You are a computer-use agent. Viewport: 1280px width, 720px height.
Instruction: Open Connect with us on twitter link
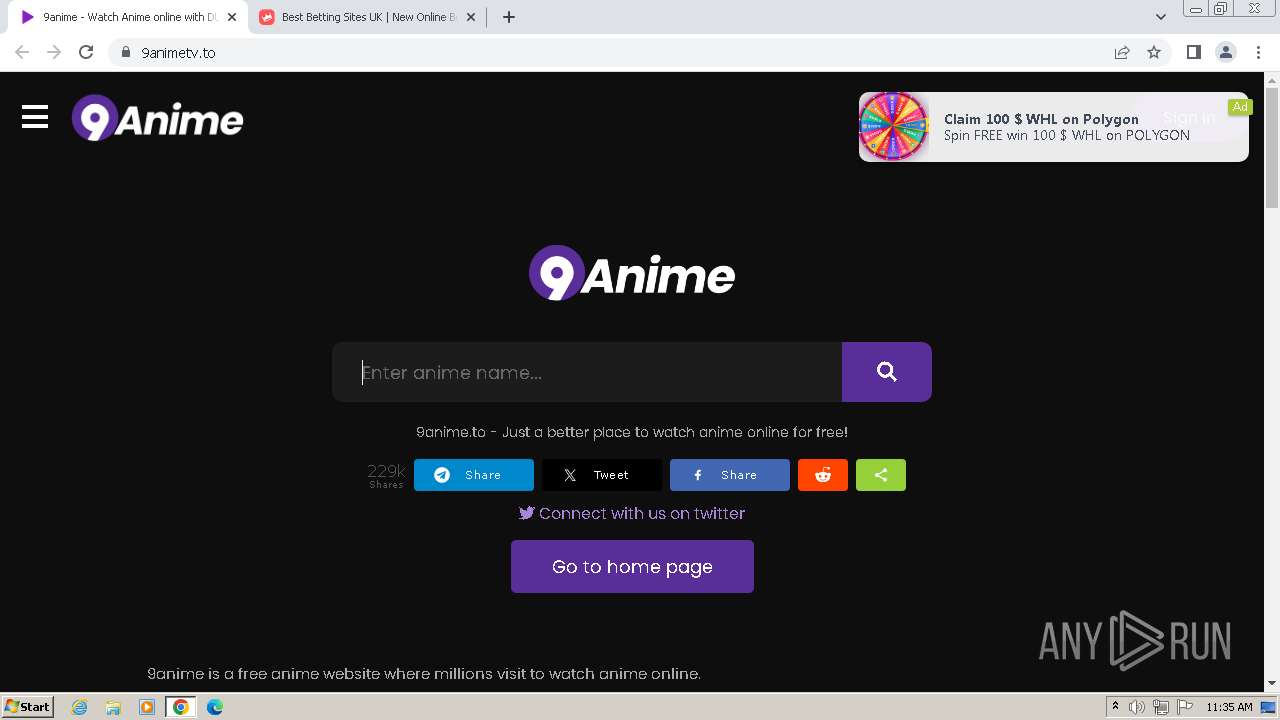tap(632, 513)
